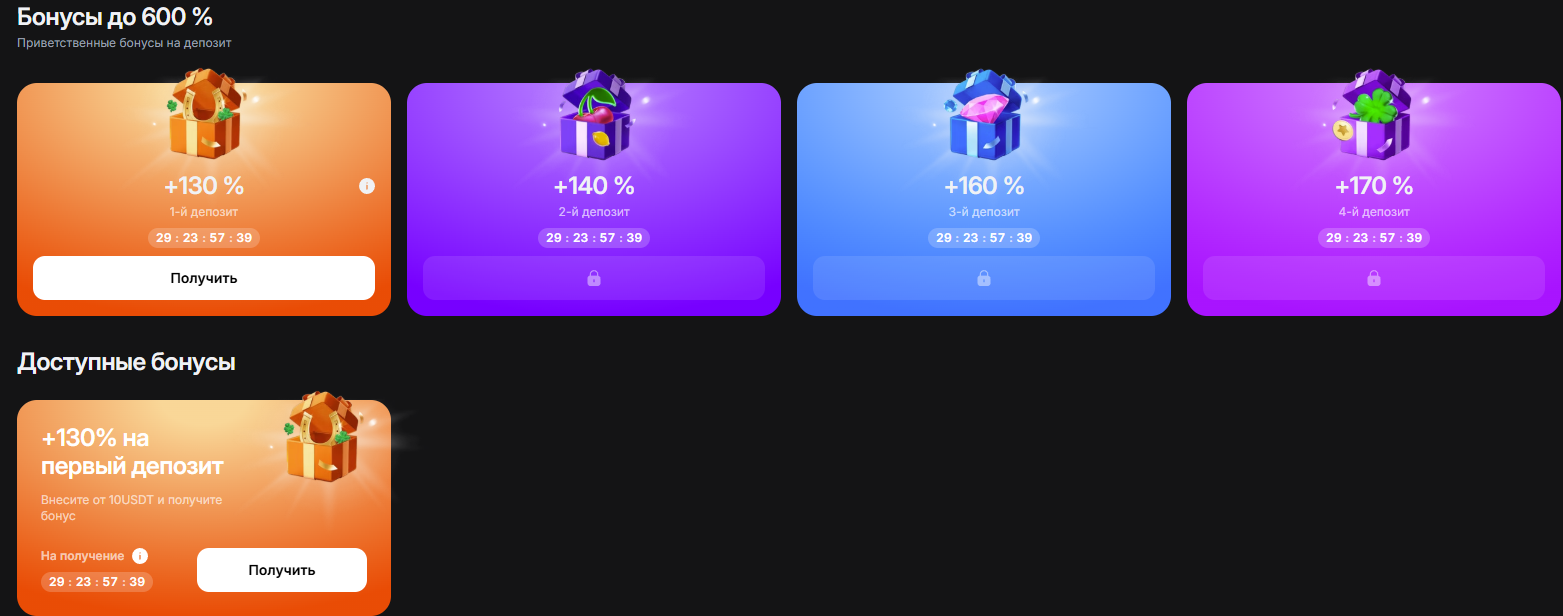
Task: Click countdown timer under На получение
Action: pos(97,582)
